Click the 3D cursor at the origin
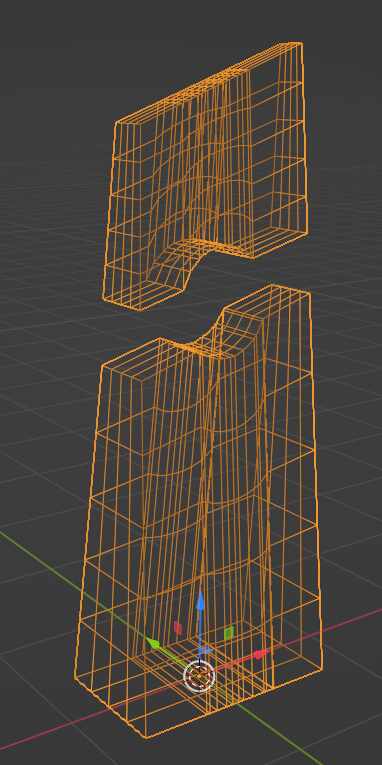 click(199, 676)
